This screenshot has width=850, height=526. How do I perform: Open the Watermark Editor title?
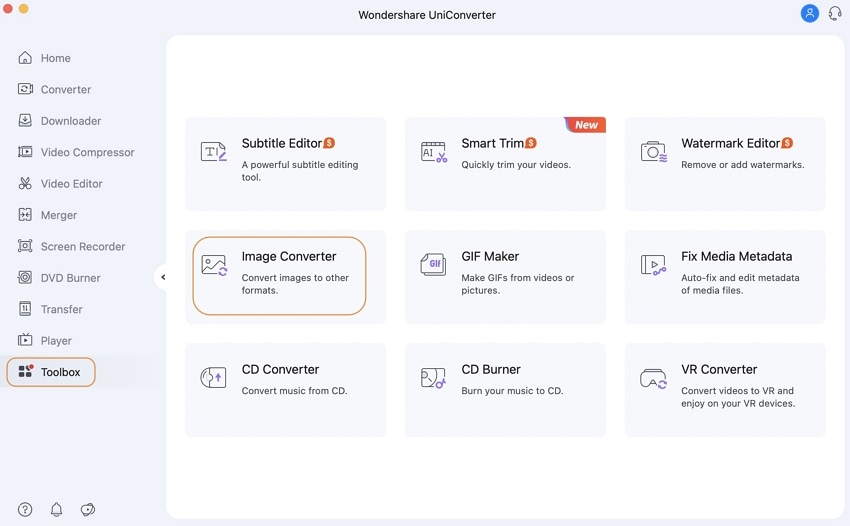click(730, 143)
